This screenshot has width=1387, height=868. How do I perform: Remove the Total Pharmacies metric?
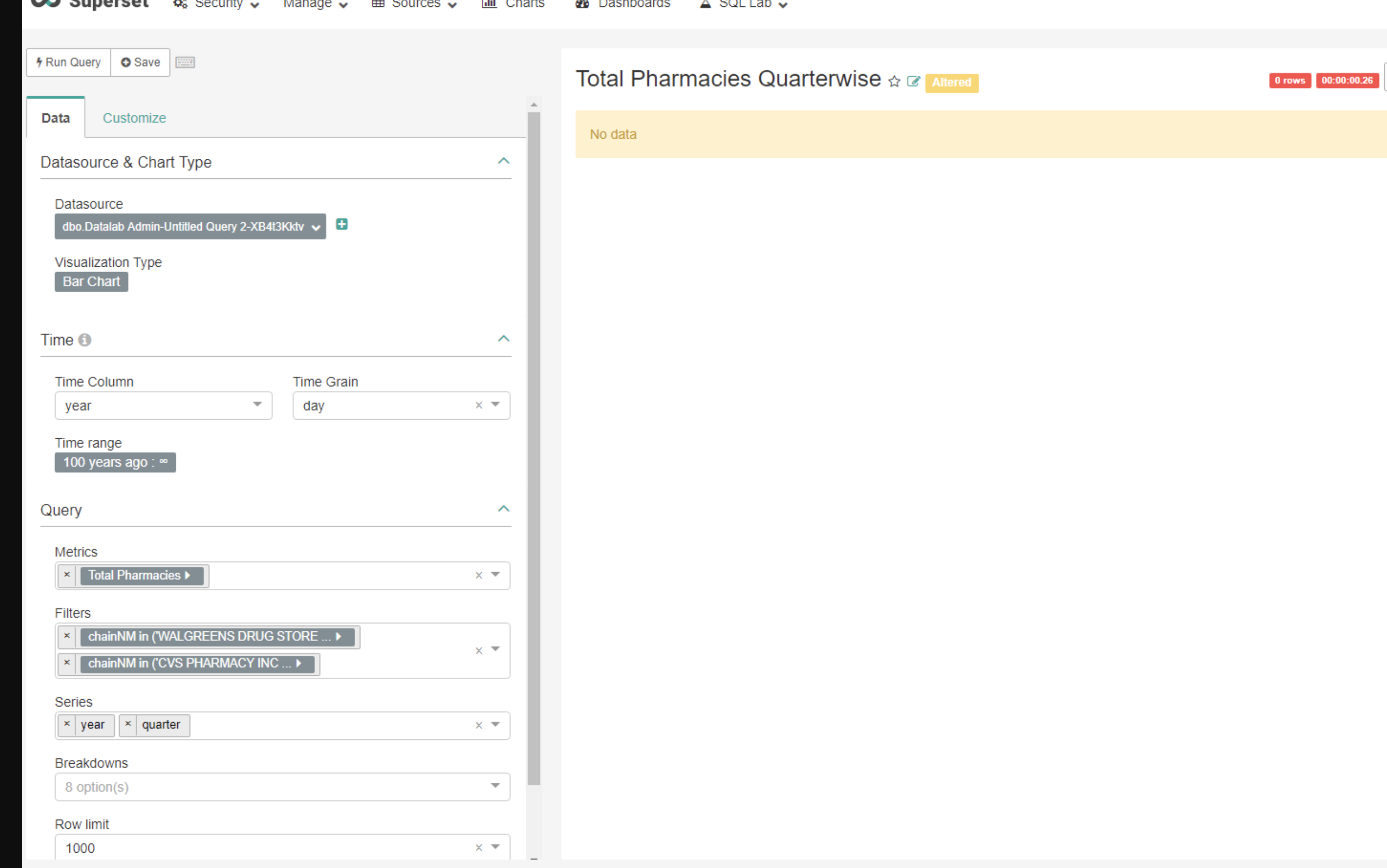[x=67, y=575]
